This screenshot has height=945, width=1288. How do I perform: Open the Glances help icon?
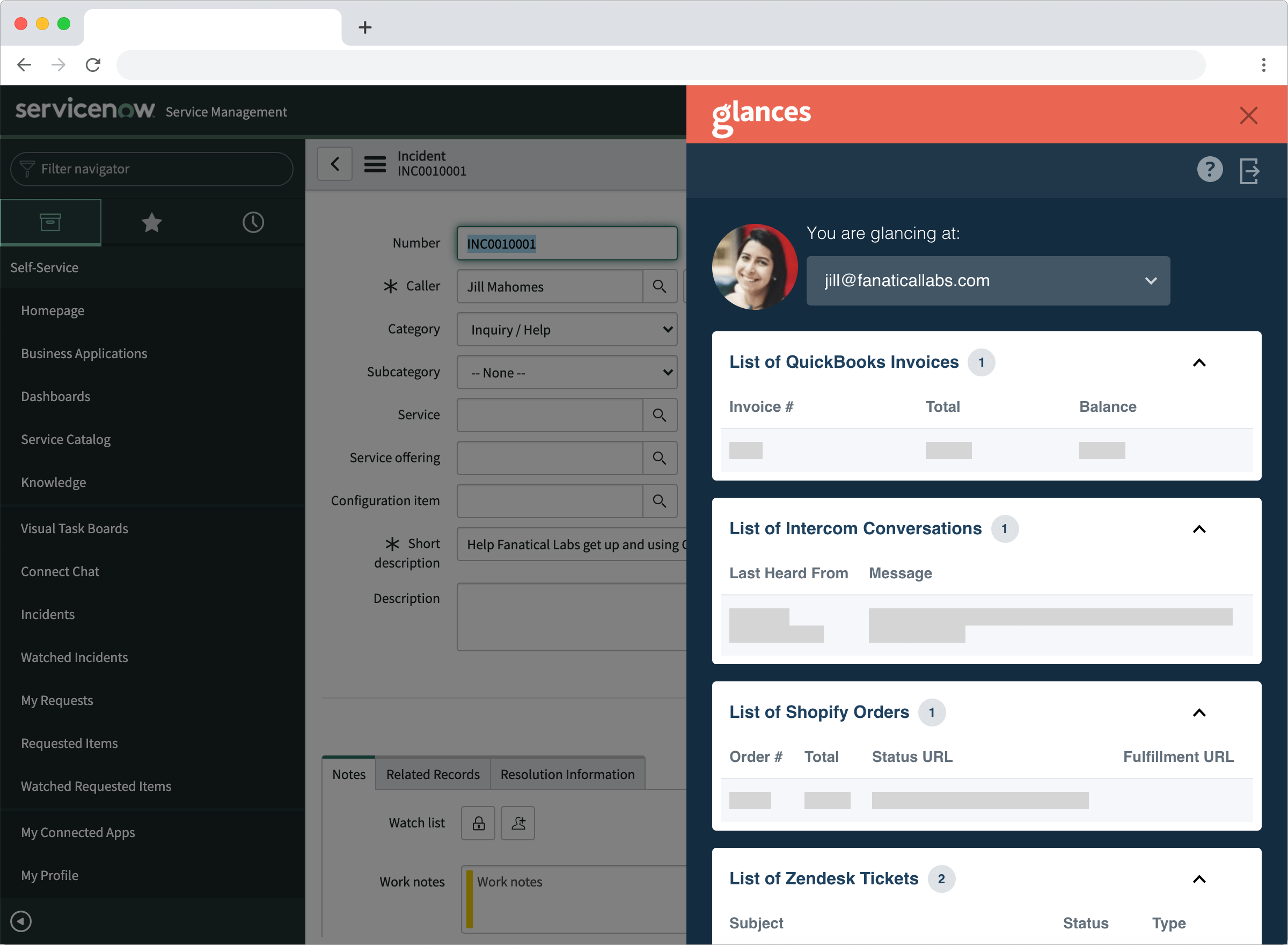coord(1209,169)
